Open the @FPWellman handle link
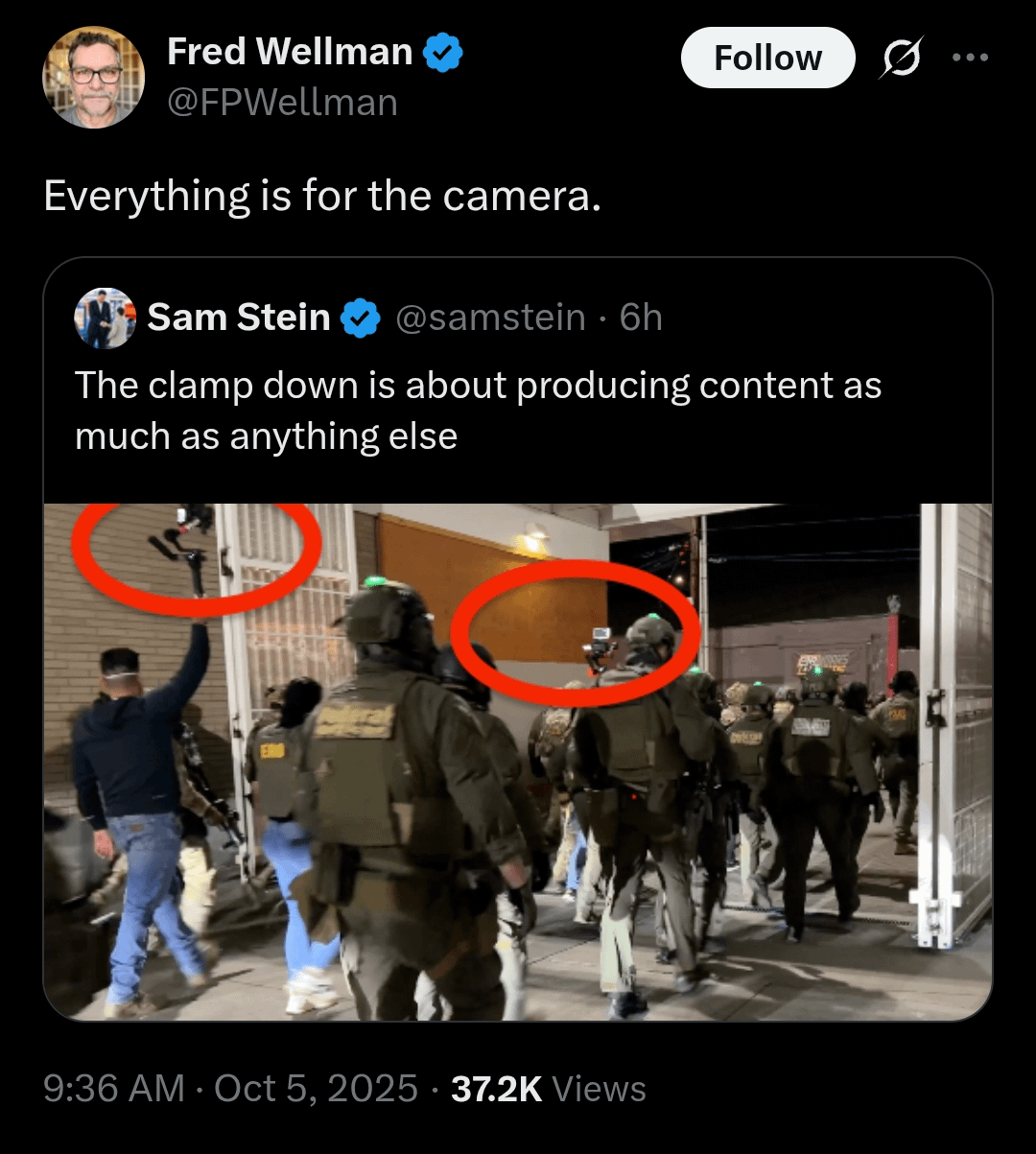 click(x=282, y=102)
